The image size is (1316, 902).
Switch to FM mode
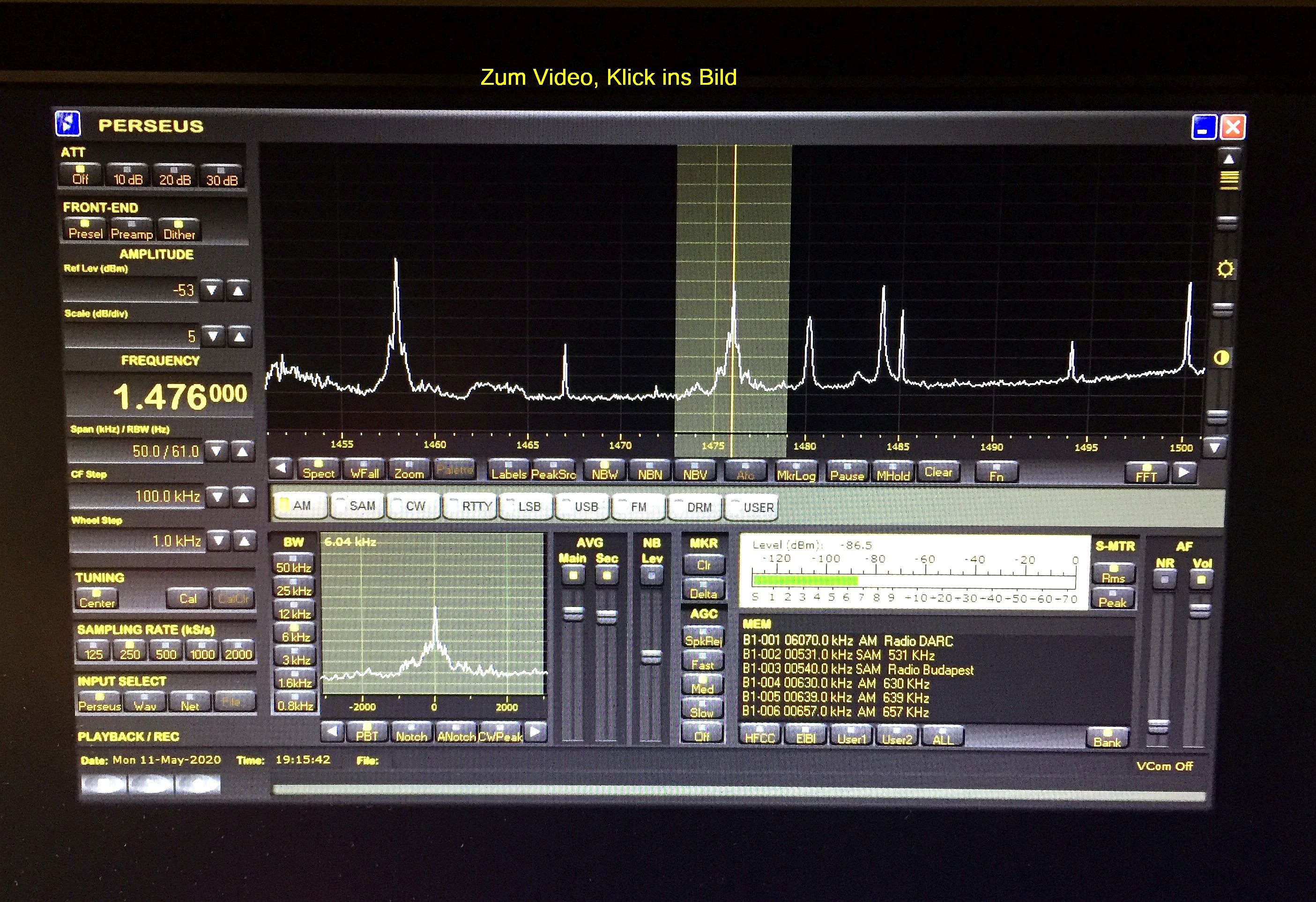[639, 506]
